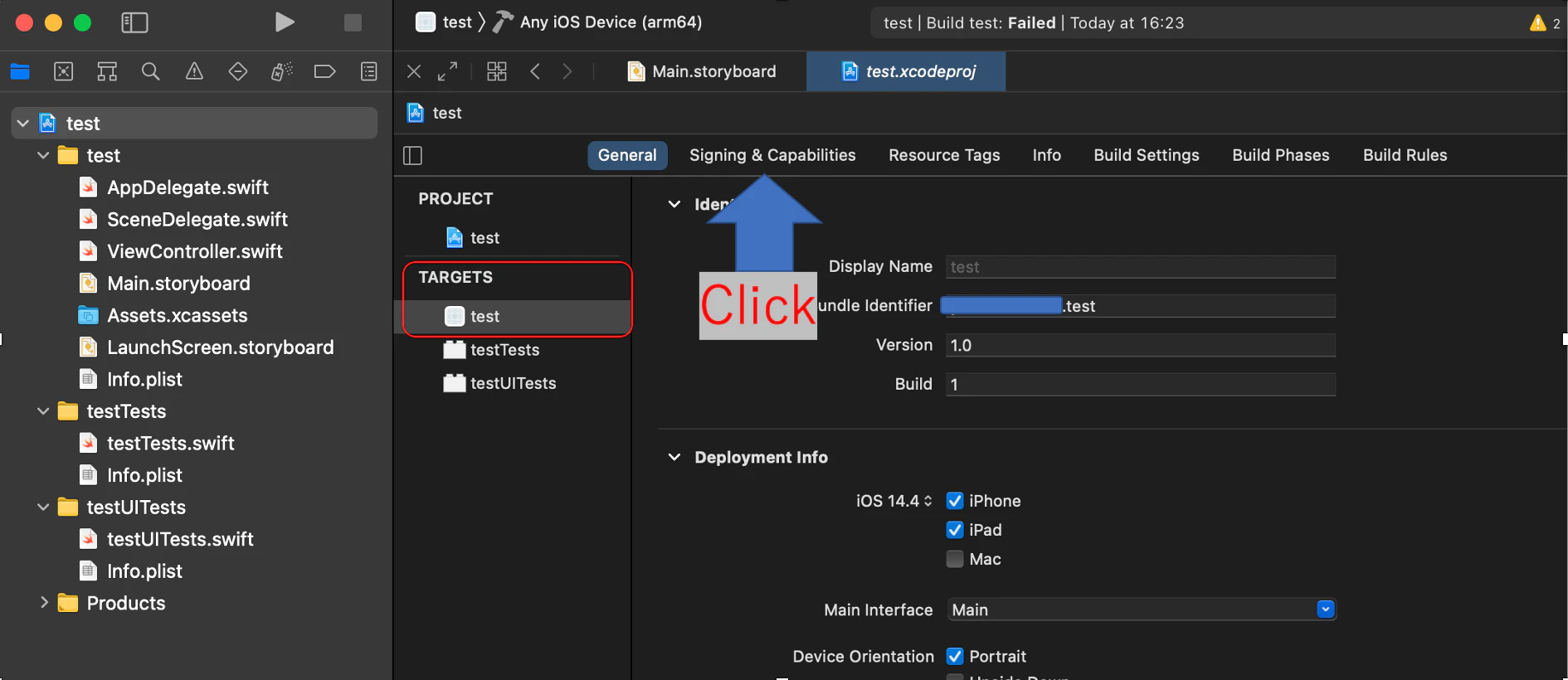Open the Resource Tags tab
Image resolution: width=1568 pixels, height=680 pixels.
[944, 155]
